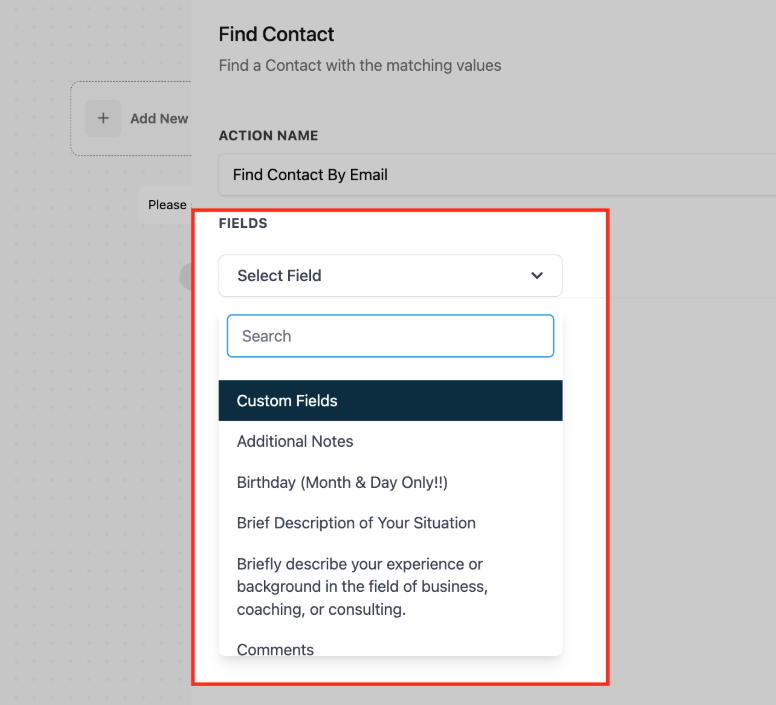Pick the Birthday (Month & Day Only!!) option
This screenshot has height=705, width=776.
click(x=342, y=482)
